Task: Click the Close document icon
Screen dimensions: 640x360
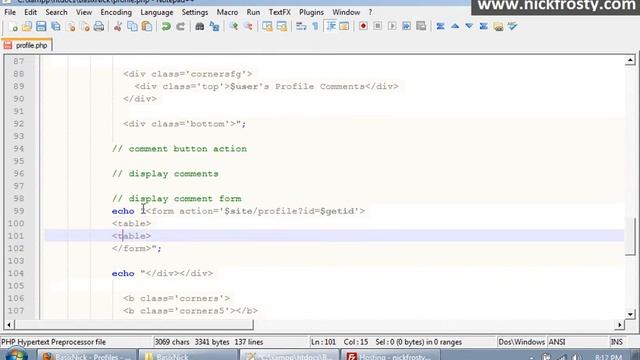Action: pos(71,27)
